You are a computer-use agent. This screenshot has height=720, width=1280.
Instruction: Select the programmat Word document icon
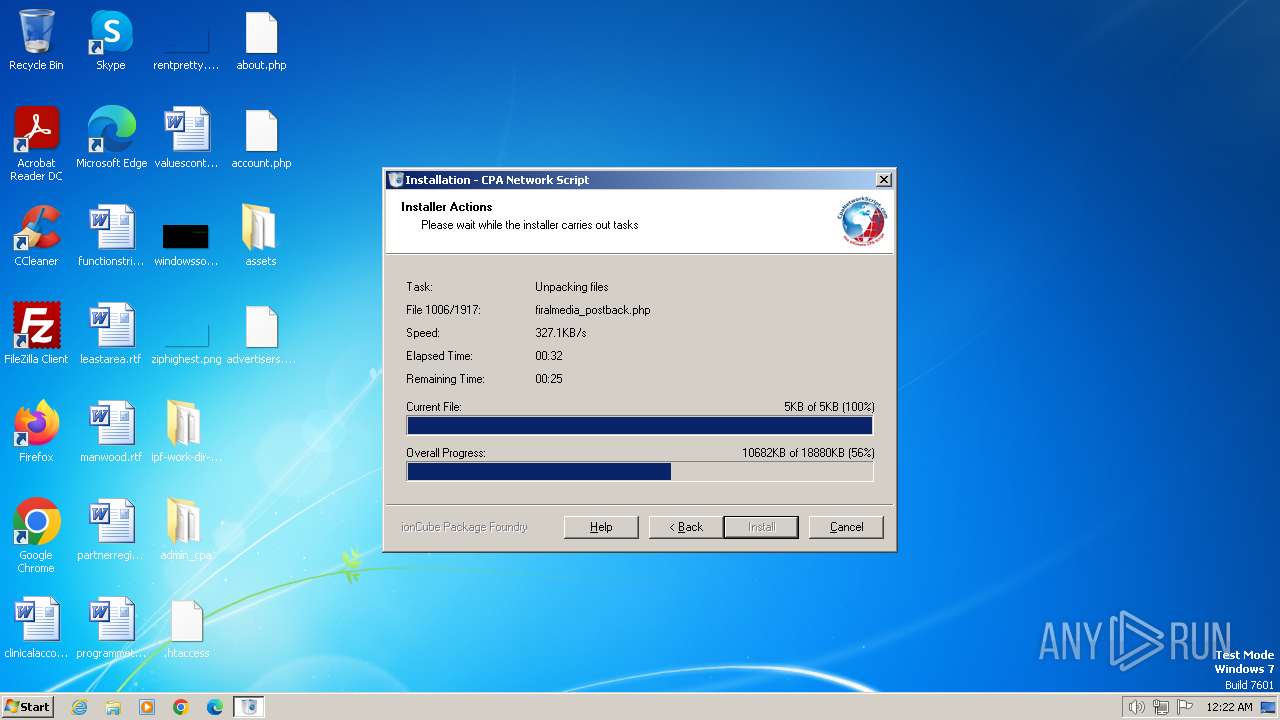point(111,628)
